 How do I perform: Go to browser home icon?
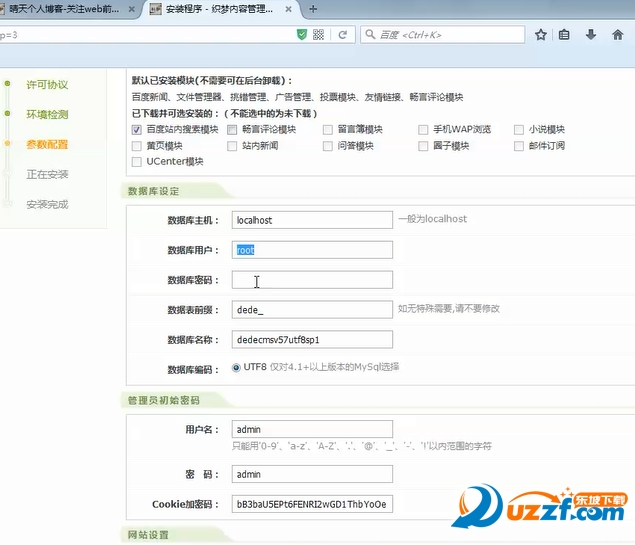618,35
